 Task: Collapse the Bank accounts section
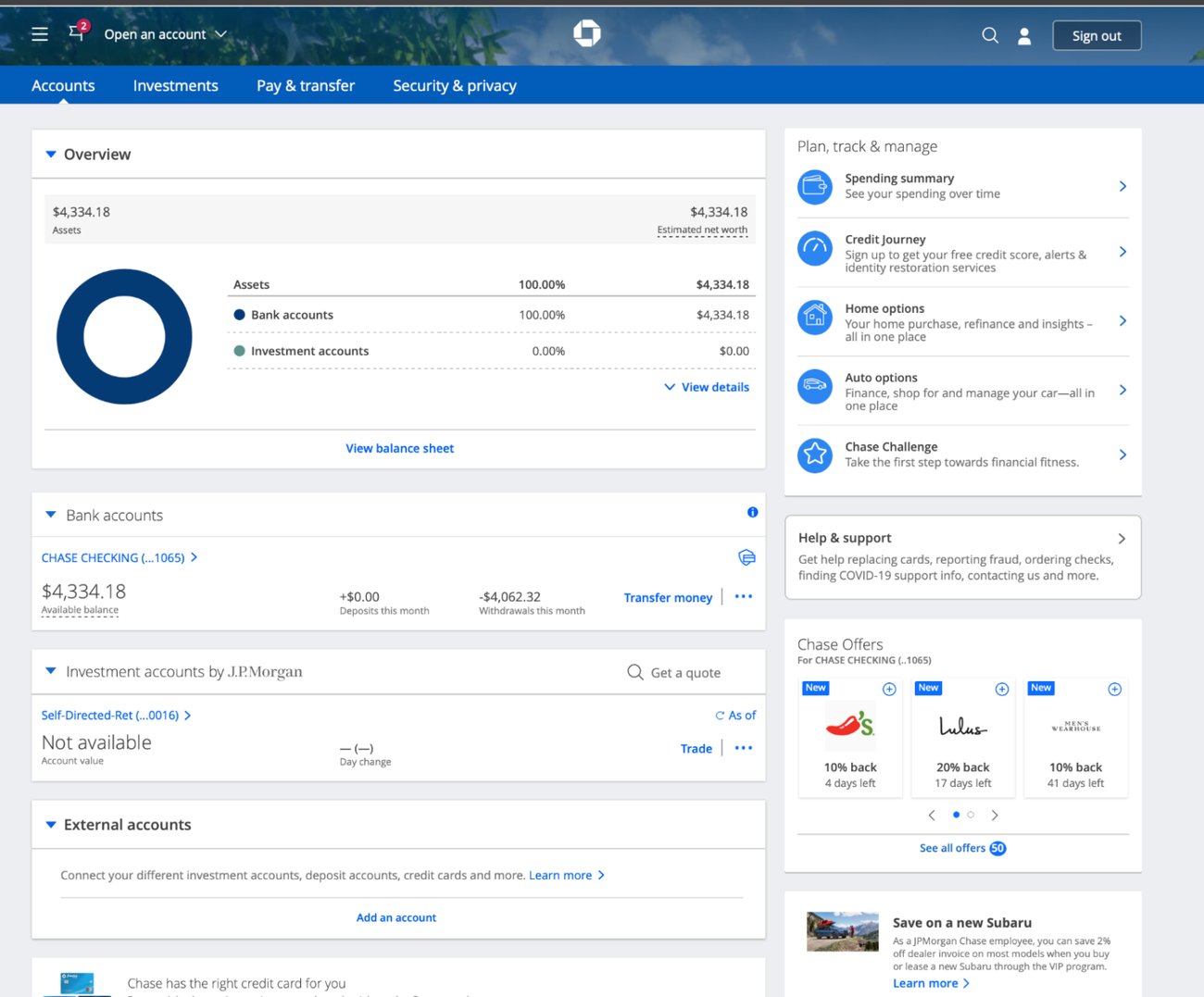point(51,515)
